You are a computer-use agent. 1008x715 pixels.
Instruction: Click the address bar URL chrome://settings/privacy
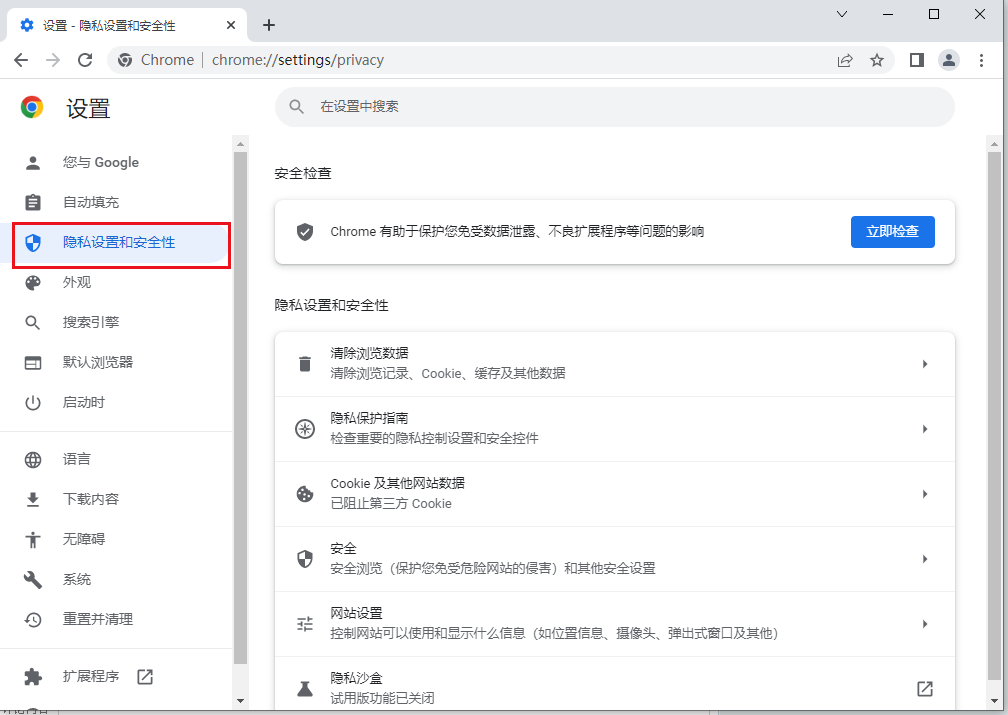point(298,60)
